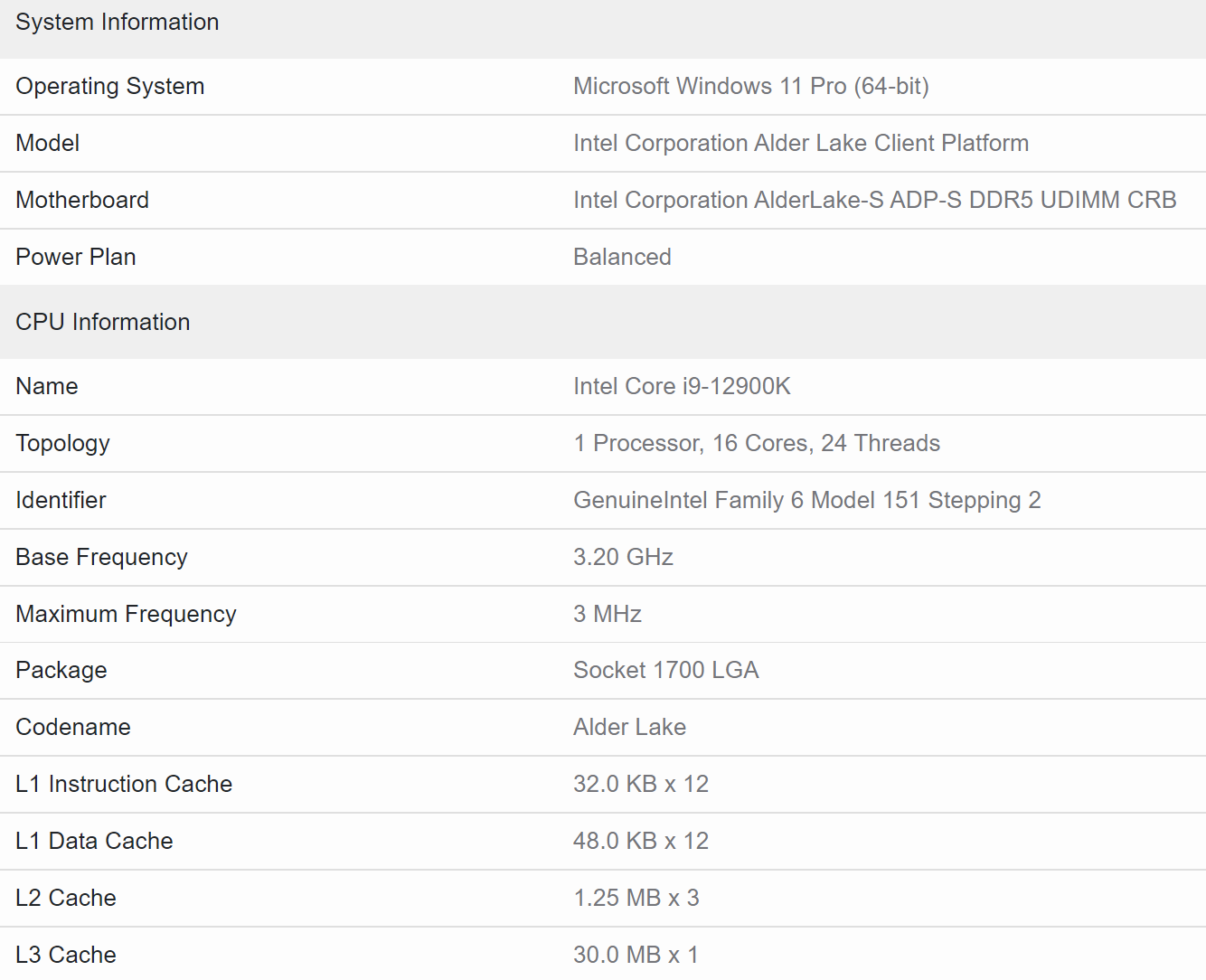The height and width of the screenshot is (980, 1206).
Task: Click the Alder Lake codename value
Action: point(629,727)
